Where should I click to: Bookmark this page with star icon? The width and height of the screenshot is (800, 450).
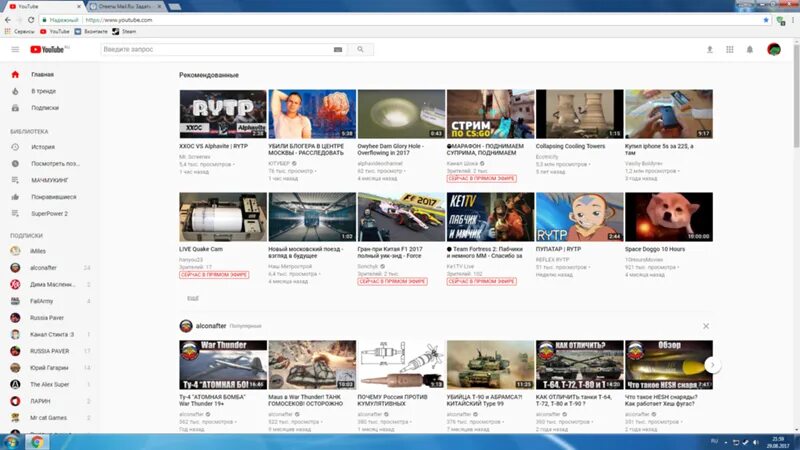pyautogui.click(x=766, y=20)
